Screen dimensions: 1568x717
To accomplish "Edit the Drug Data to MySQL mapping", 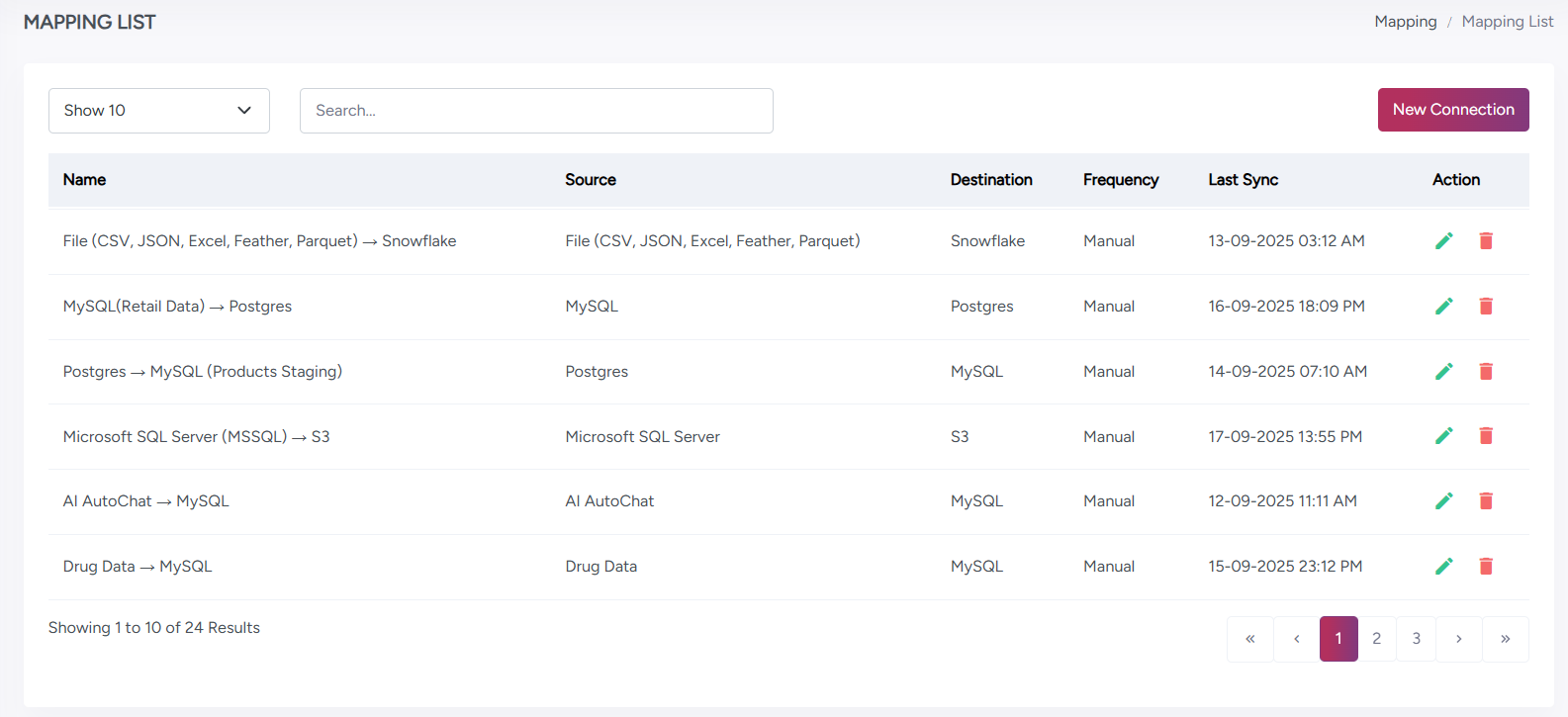I will (x=1443, y=567).
